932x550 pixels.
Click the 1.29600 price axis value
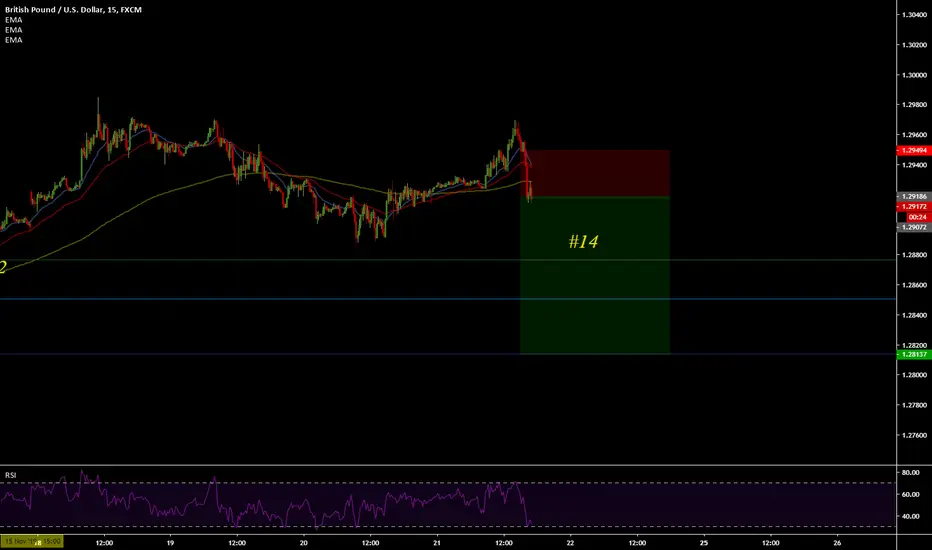914,135
